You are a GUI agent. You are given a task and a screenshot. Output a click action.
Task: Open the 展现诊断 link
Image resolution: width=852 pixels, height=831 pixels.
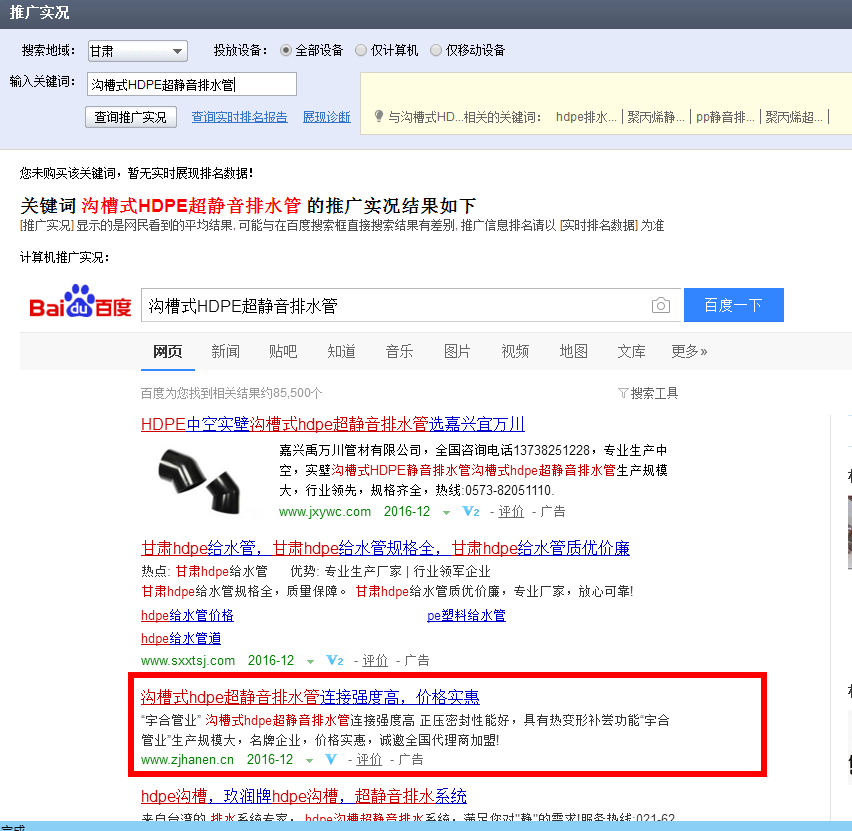[x=327, y=117]
